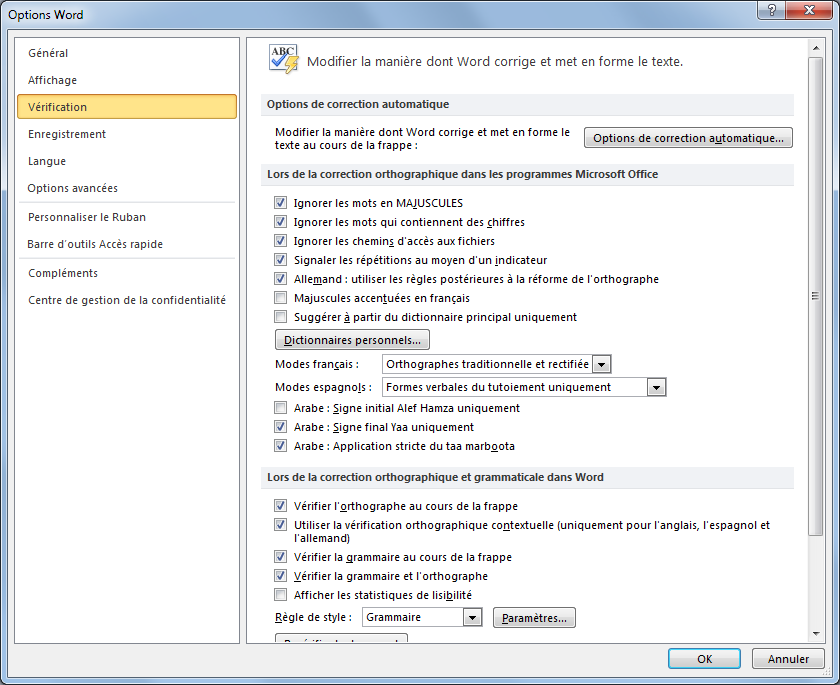The height and width of the screenshot is (685, 840).
Task: Click the Word grammar section heading
Action: tap(435, 477)
